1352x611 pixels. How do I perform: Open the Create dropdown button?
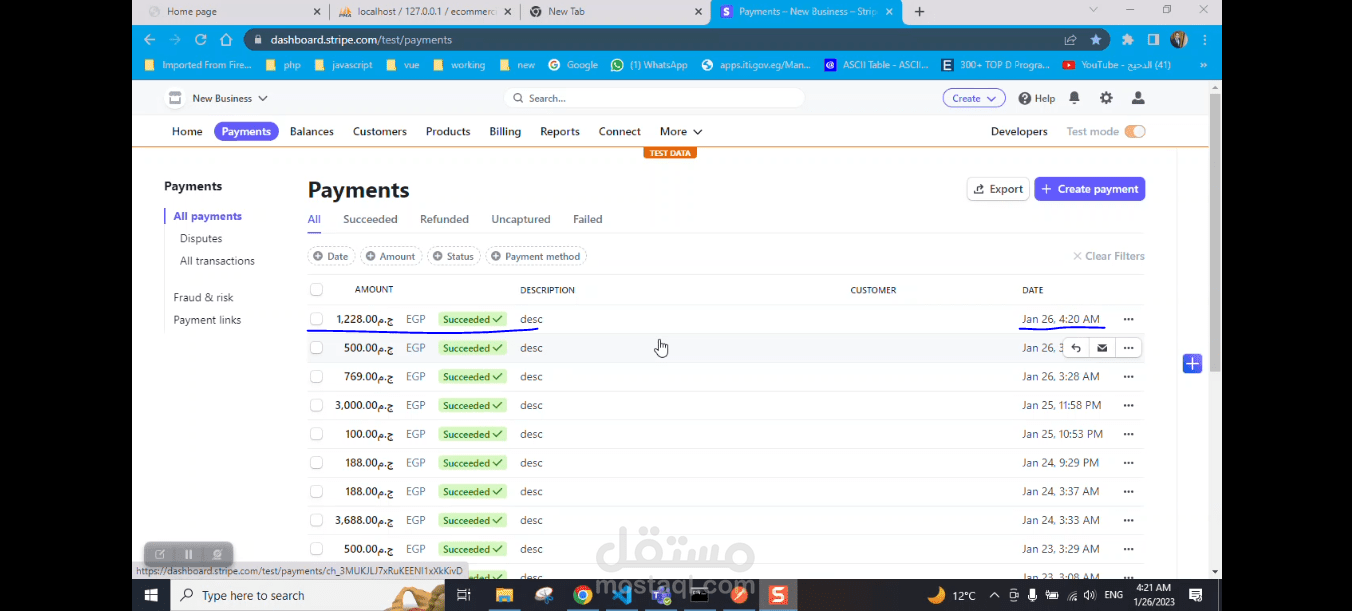pos(973,98)
